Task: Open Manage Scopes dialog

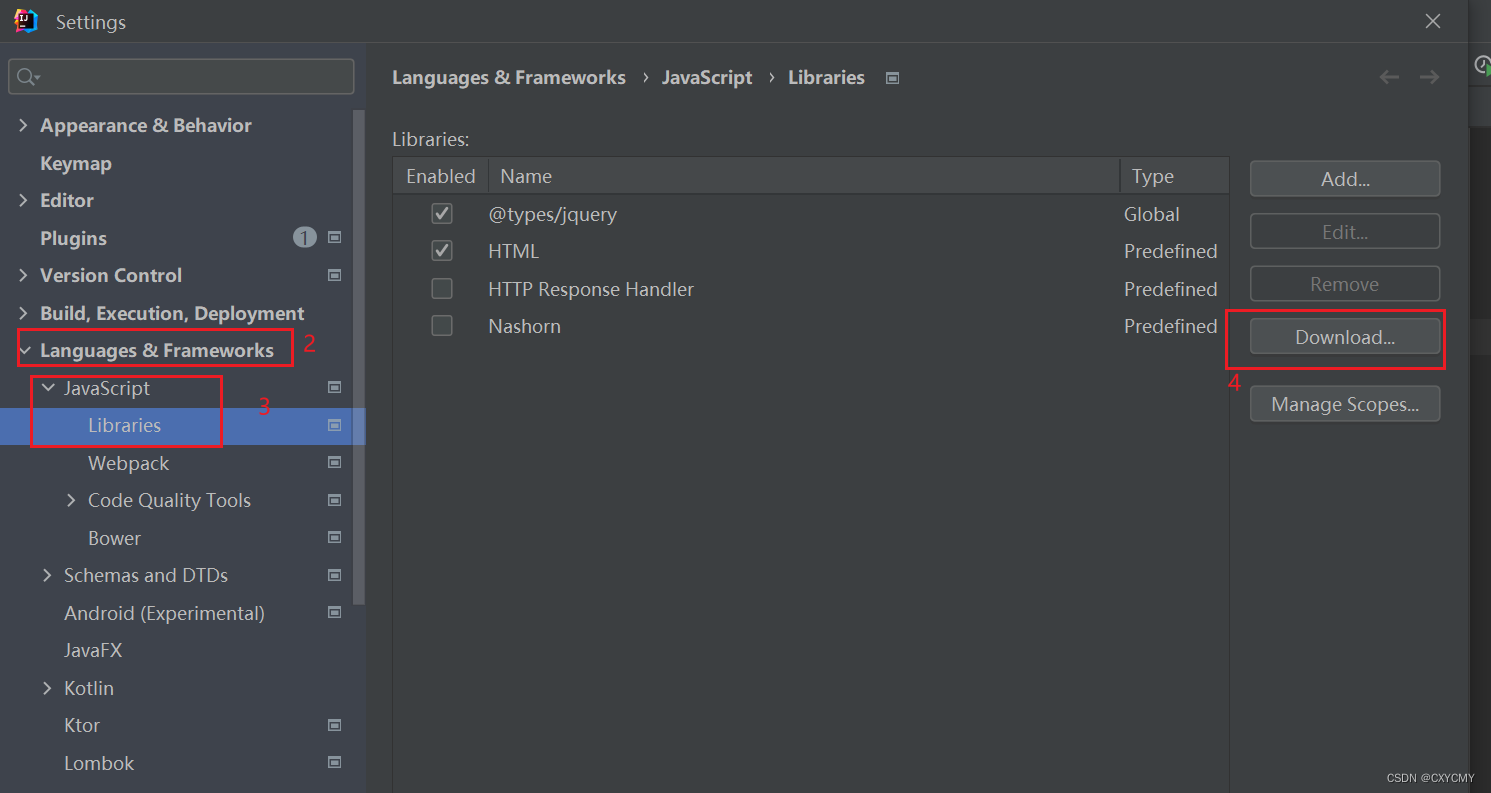Action: [1344, 403]
